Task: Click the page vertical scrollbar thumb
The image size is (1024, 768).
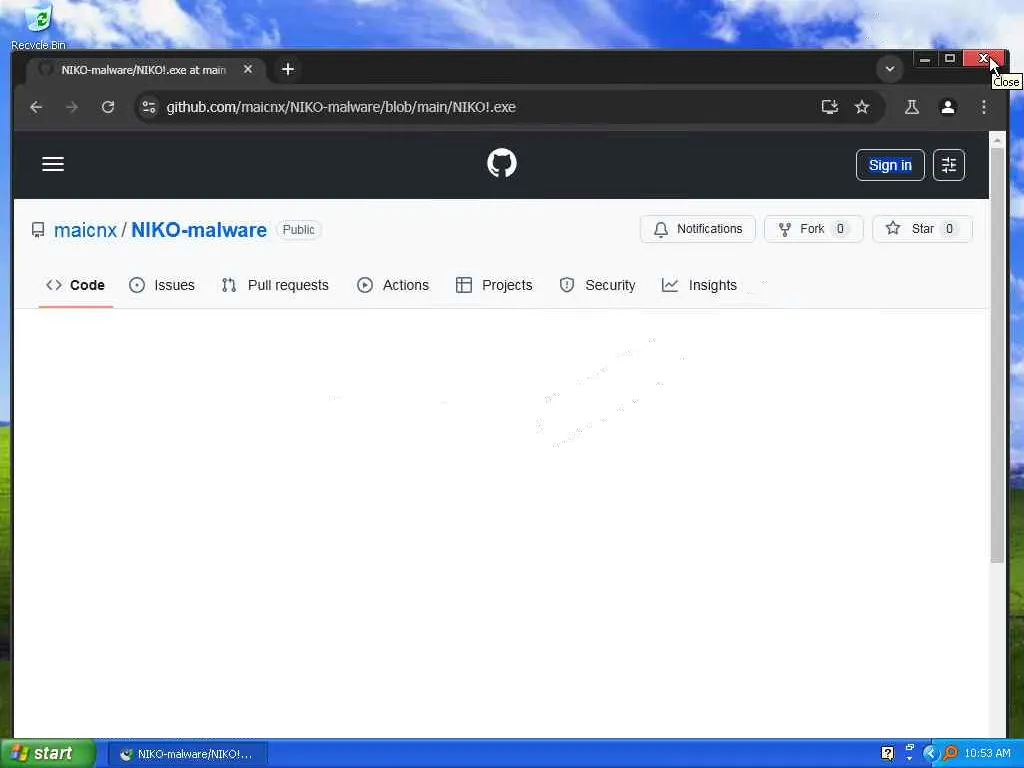Action: coord(997,355)
